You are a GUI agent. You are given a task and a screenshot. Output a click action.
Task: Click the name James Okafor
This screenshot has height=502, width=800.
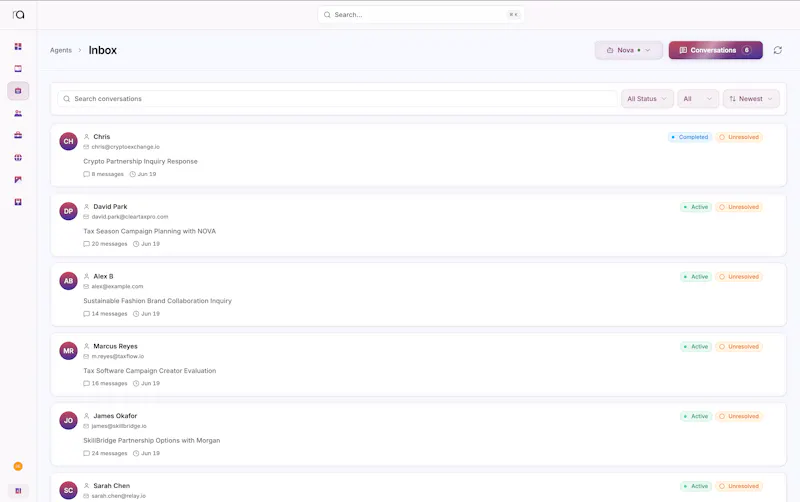coord(115,416)
